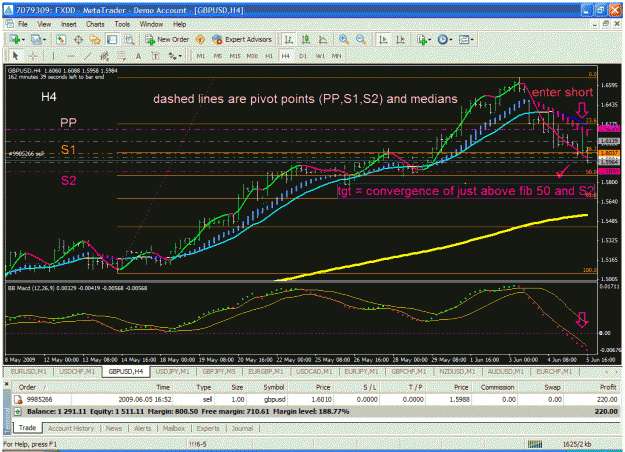Open the Periods clock dropdown
625x452 pixels.
click(445, 39)
